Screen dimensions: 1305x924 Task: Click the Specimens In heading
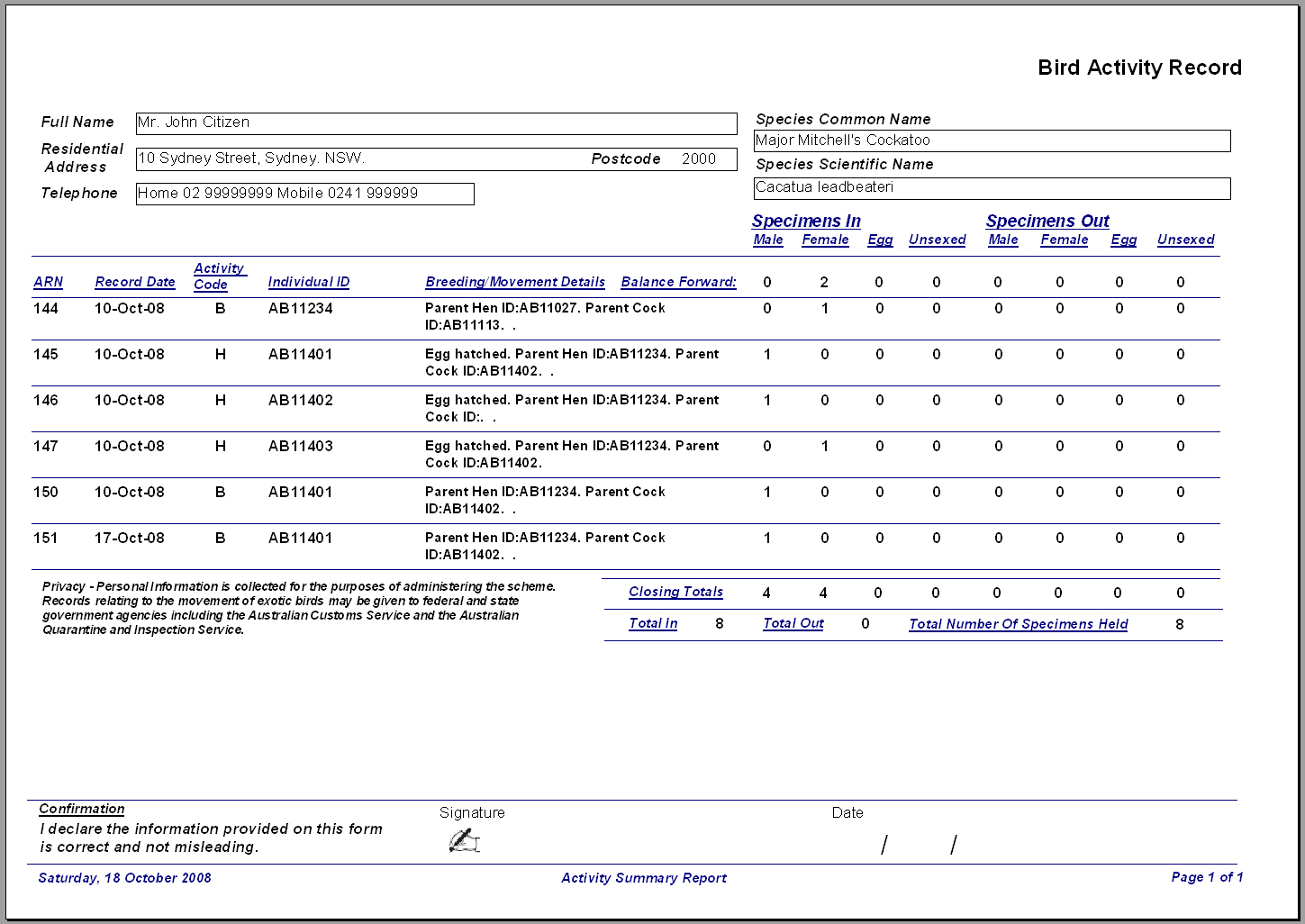tap(806, 221)
